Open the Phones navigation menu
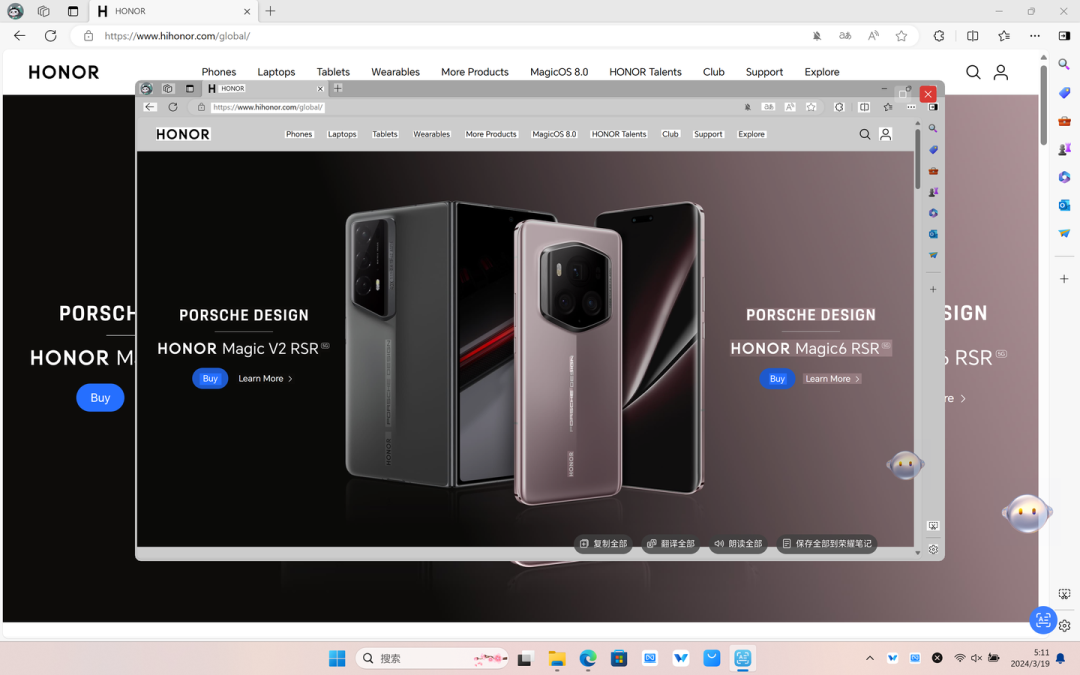 click(218, 72)
